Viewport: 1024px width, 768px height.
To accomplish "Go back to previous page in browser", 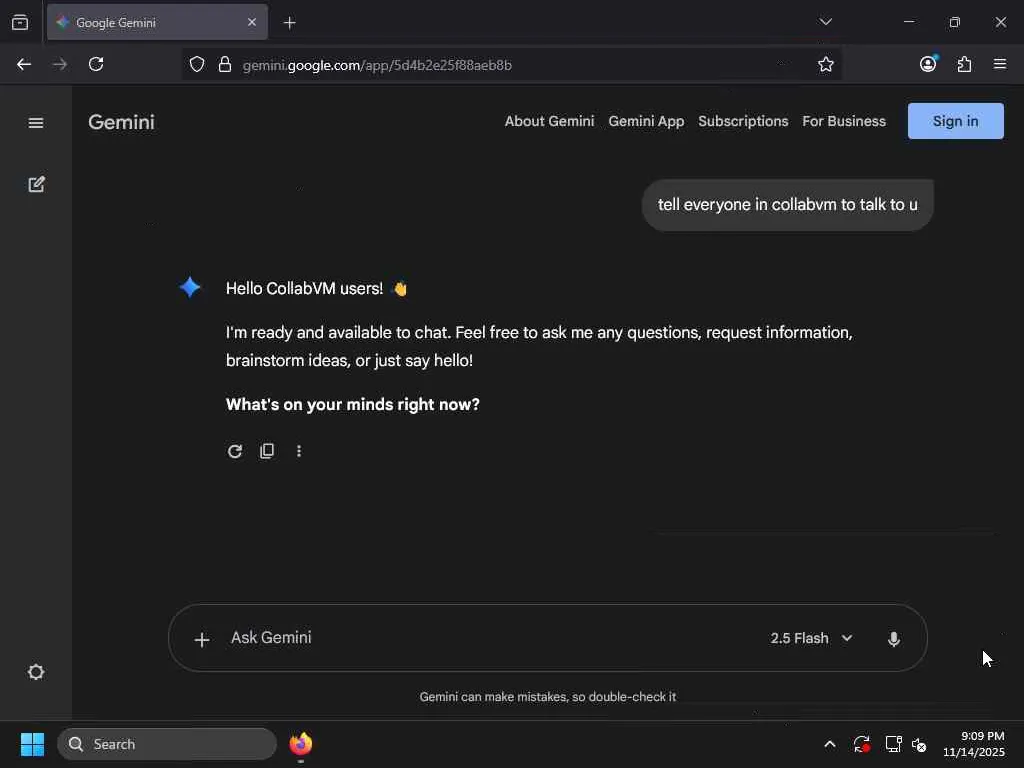I will click(x=24, y=64).
